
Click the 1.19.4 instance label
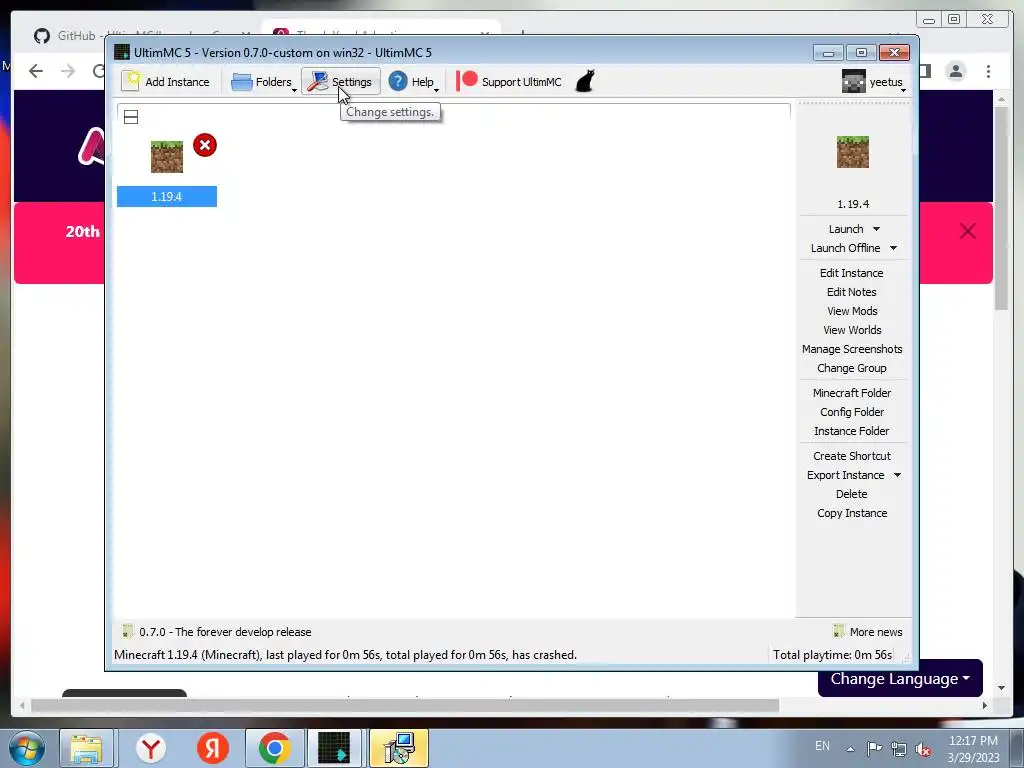[167, 197]
